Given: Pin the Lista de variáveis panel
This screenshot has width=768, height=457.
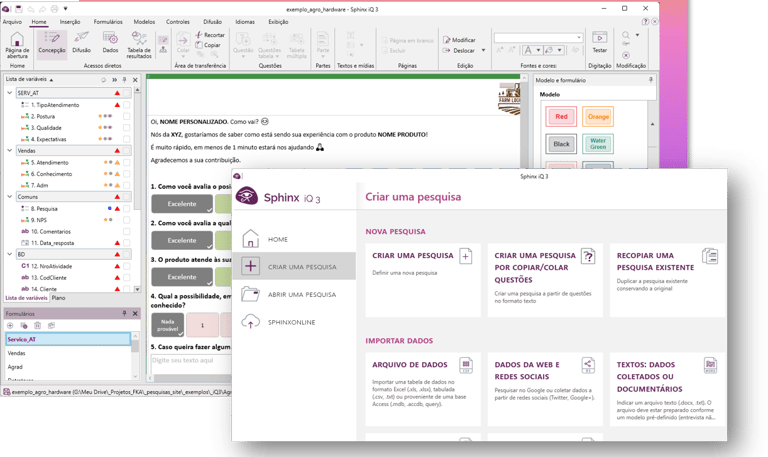Looking at the screenshot, I should pyautogui.click(x=125, y=79).
